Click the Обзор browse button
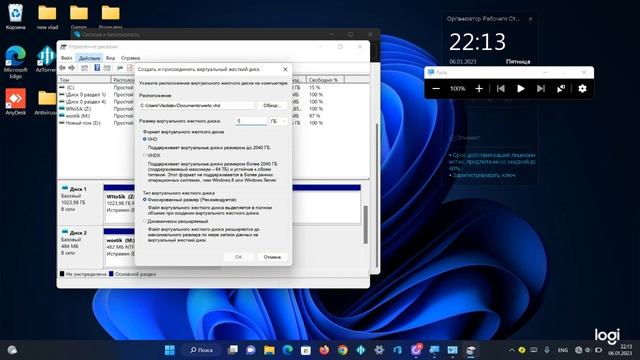 tap(272, 105)
